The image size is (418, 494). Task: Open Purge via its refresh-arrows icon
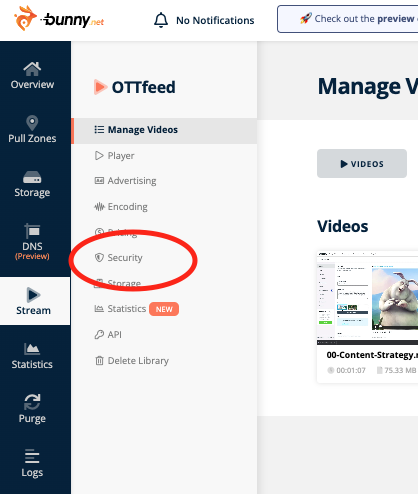coord(32,402)
